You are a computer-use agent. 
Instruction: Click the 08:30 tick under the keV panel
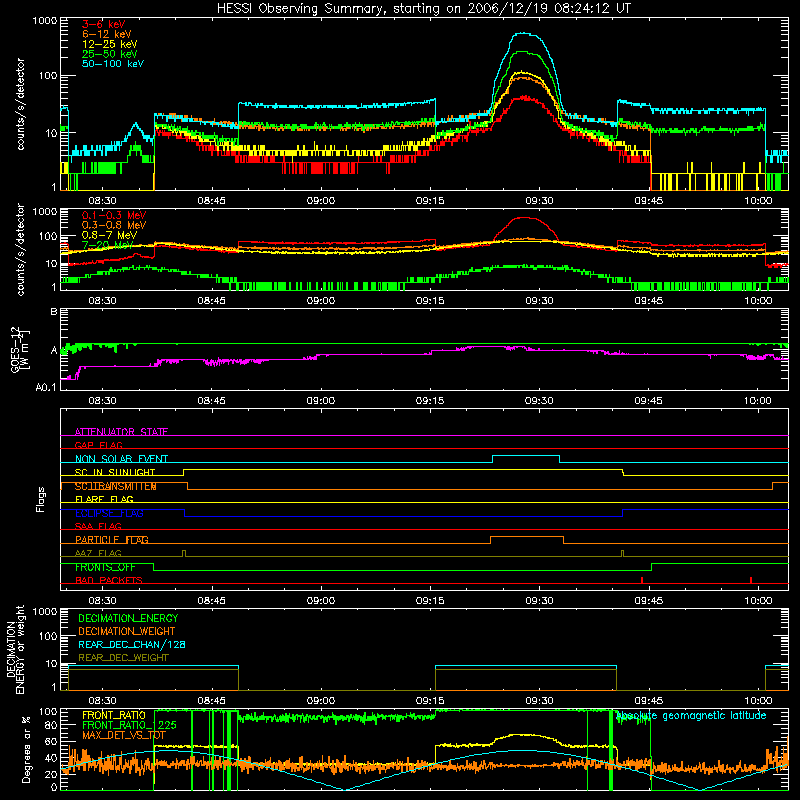point(103,201)
